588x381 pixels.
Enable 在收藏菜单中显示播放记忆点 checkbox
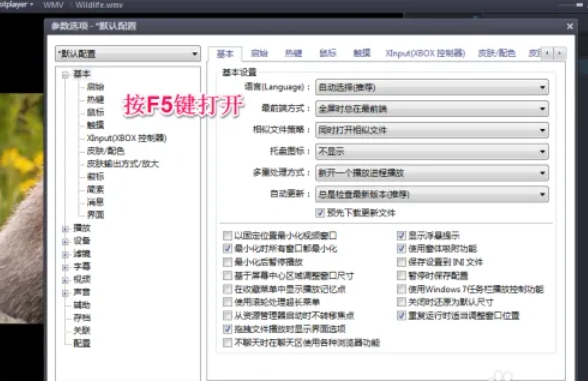(x=227, y=289)
